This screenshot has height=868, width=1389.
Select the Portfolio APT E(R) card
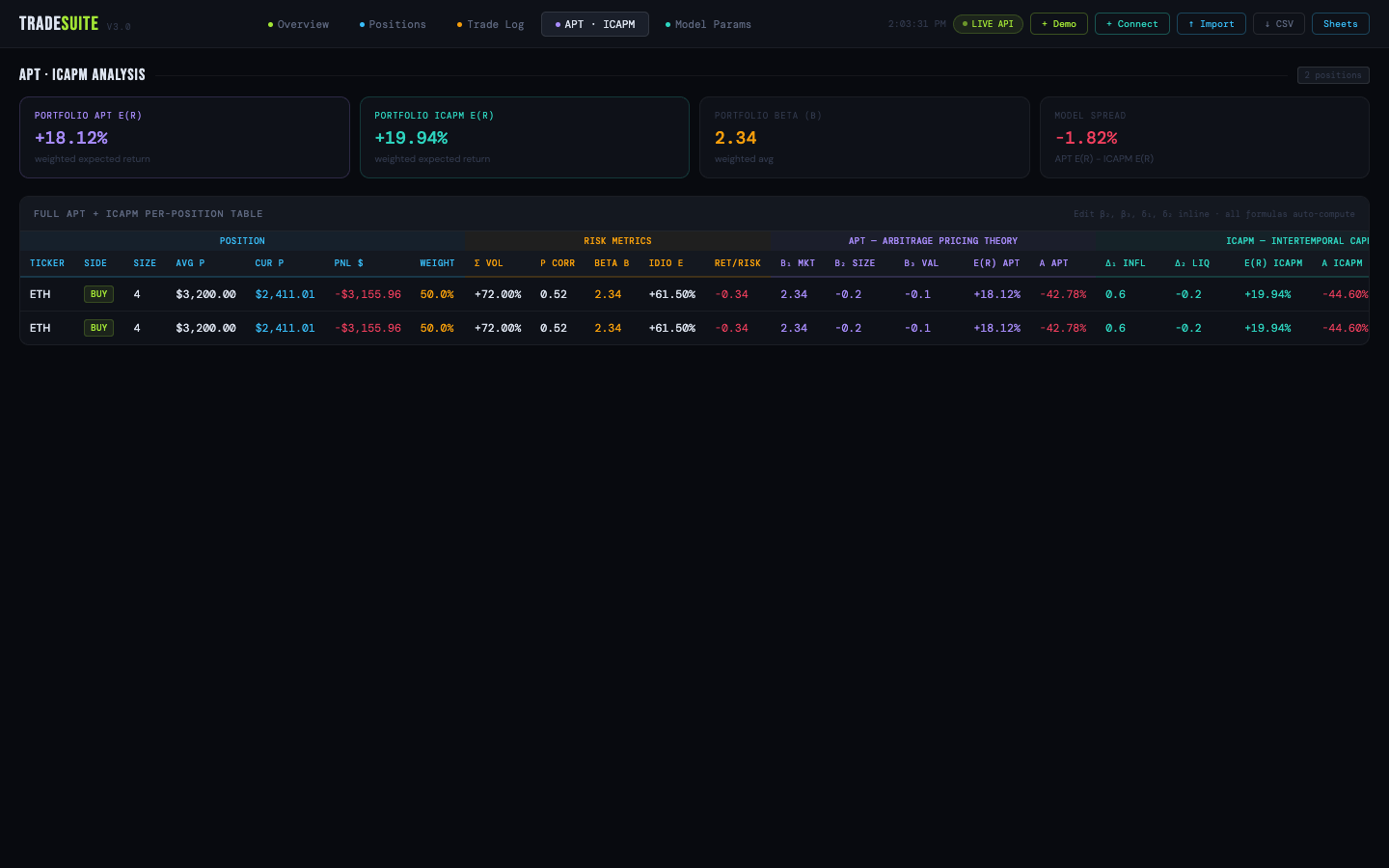click(x=184, y=137)
